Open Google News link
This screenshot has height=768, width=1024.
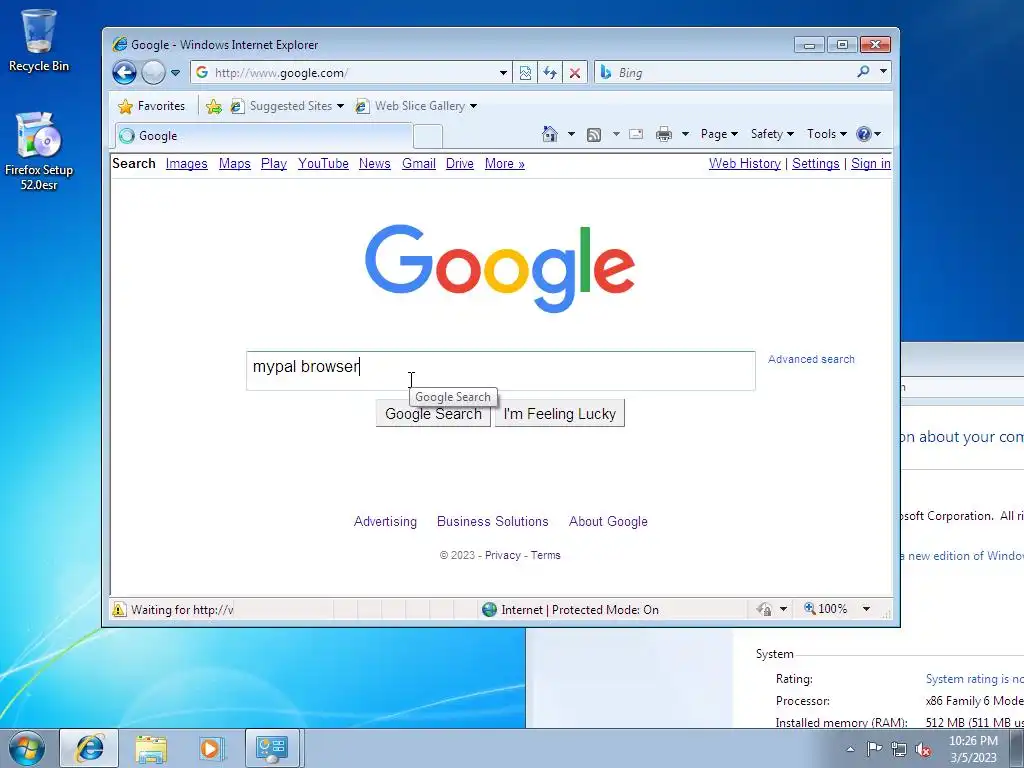[x=374, y=163]
